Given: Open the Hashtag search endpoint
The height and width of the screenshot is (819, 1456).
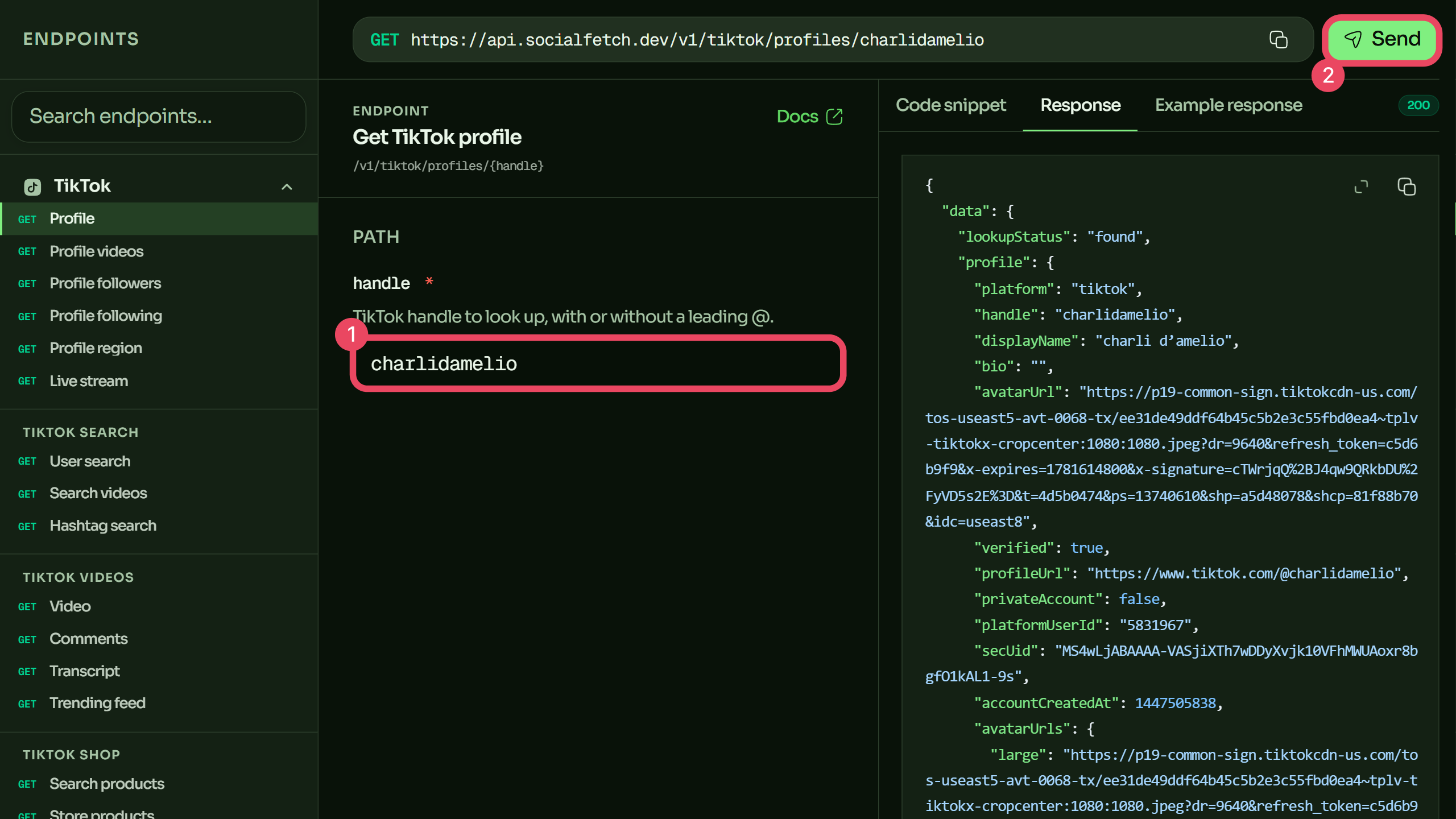Looking at the screenshot, I should point(159,526).
